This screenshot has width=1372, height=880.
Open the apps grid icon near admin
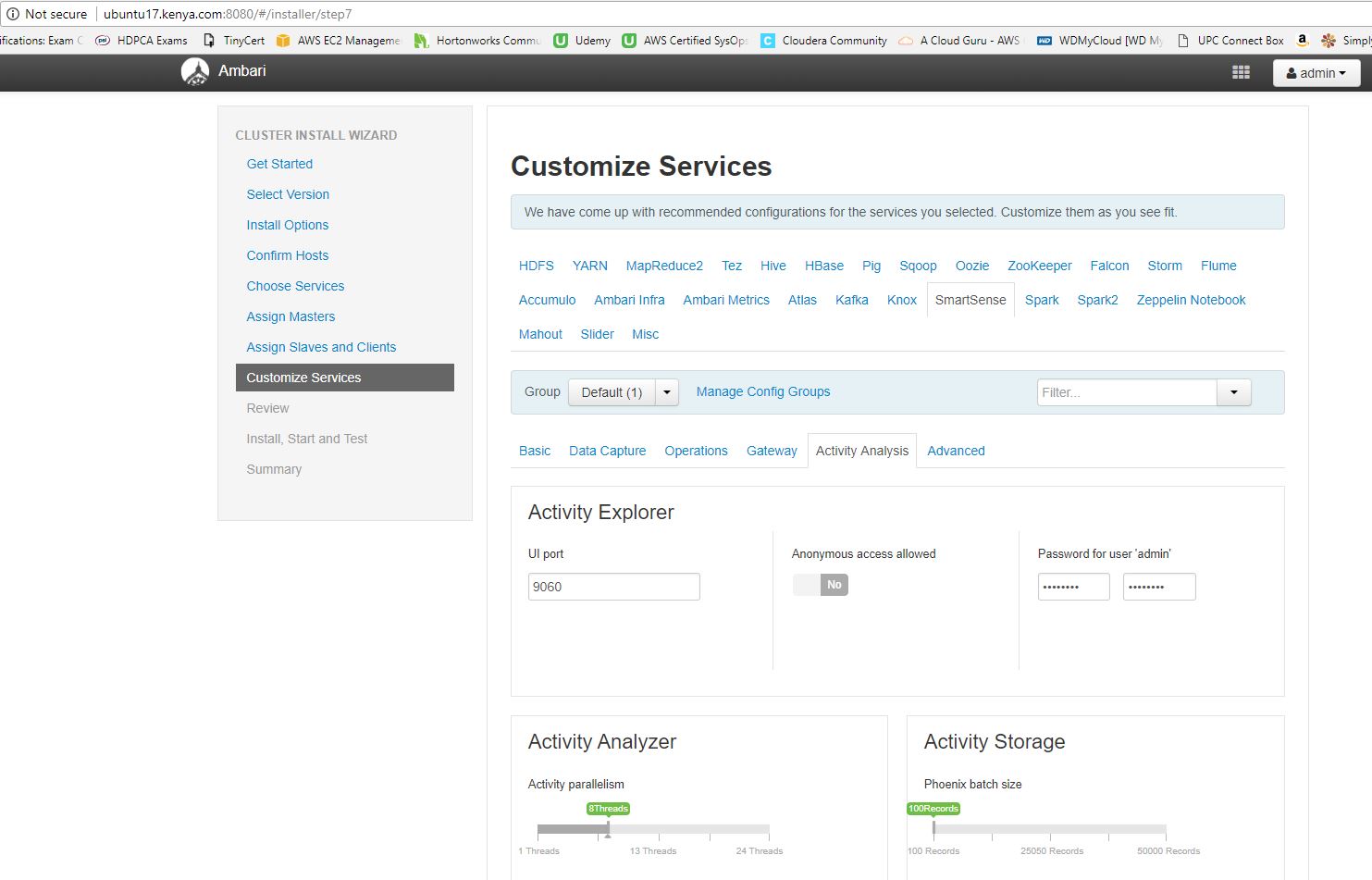tap(1241, 71)
